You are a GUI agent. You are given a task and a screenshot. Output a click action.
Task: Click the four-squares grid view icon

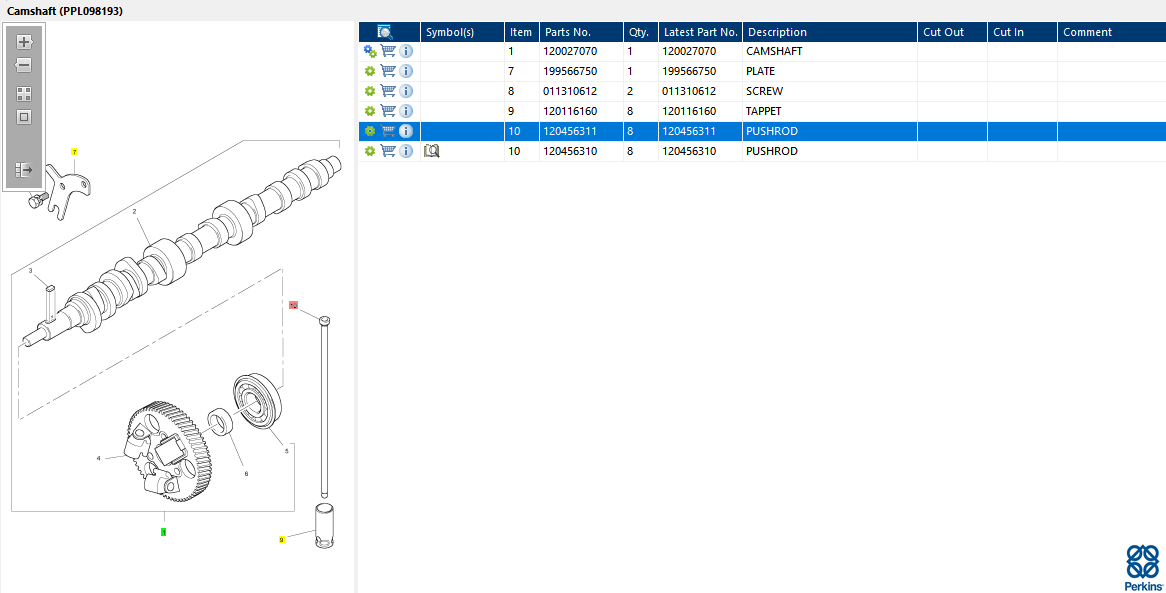tap(24, 94)
